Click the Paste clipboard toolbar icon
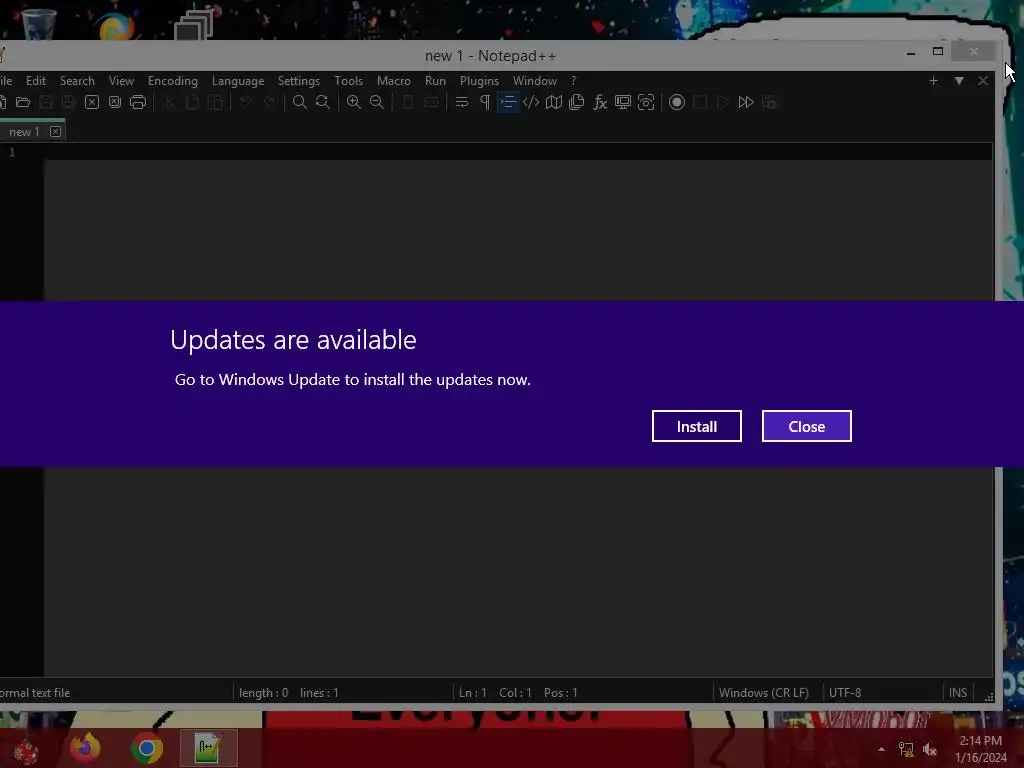This screenshot has height=768, width=1024. 215,102
